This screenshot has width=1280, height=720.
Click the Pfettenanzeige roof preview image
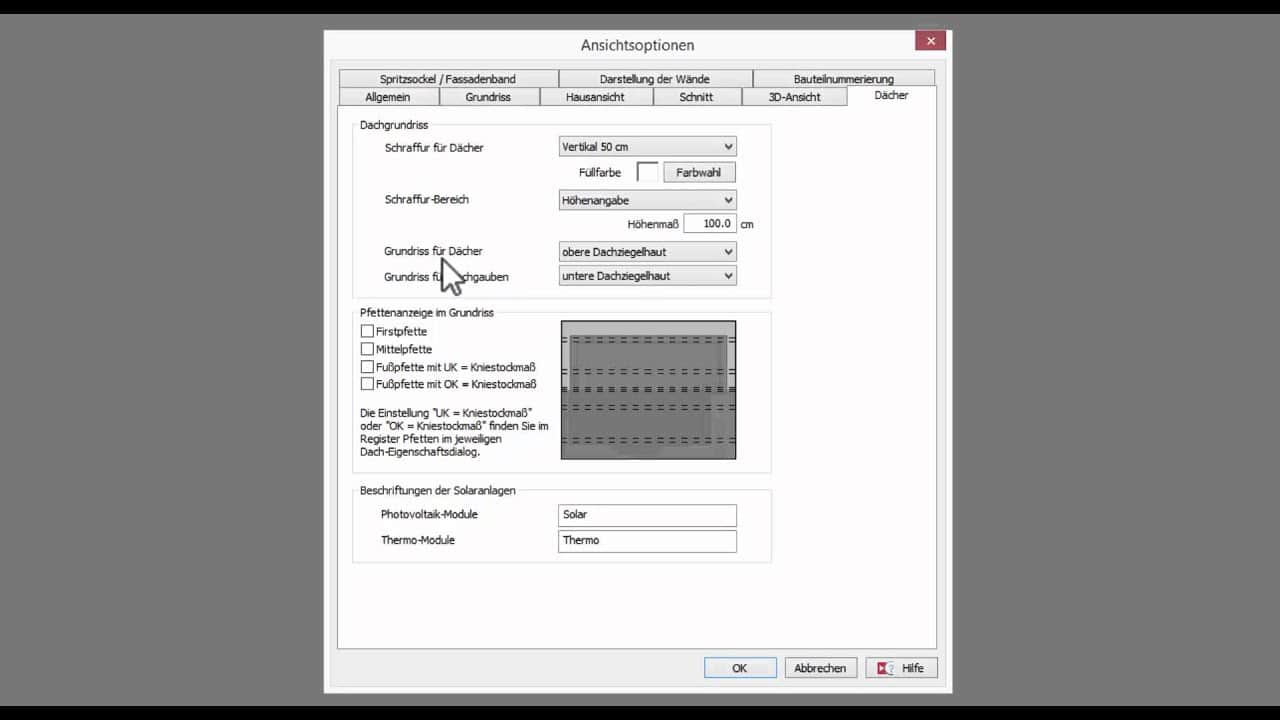[648, 390]
